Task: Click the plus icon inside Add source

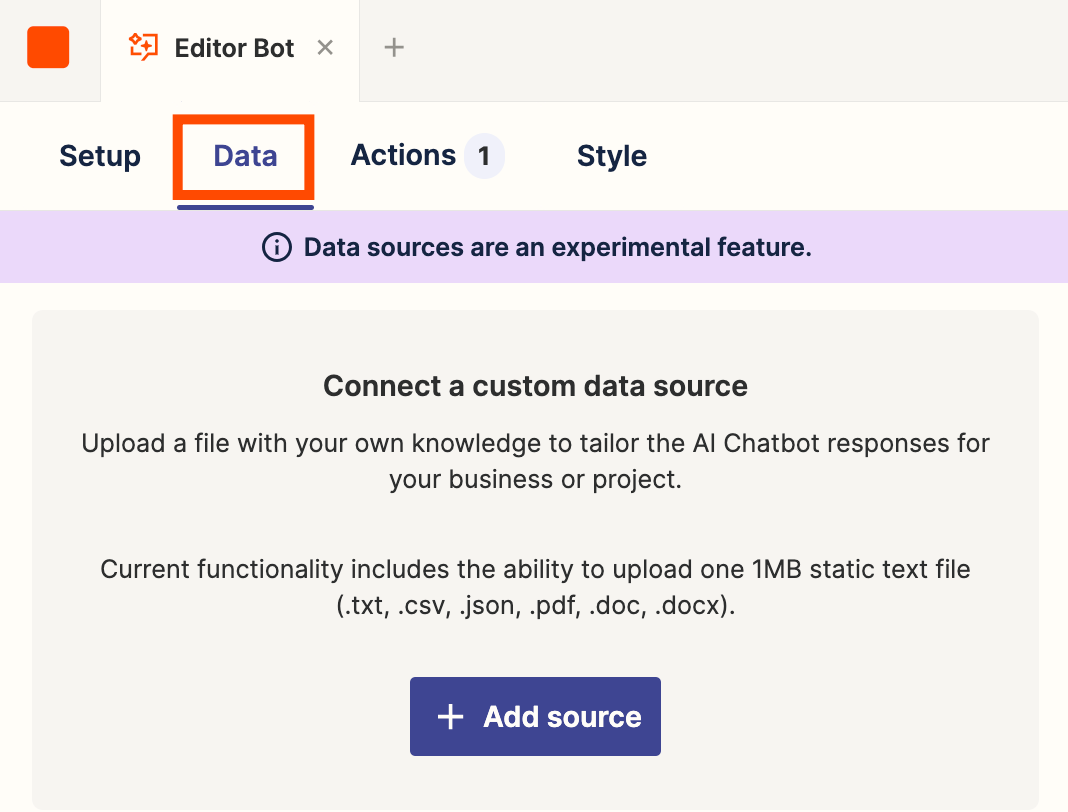Action: pos(451,717)
